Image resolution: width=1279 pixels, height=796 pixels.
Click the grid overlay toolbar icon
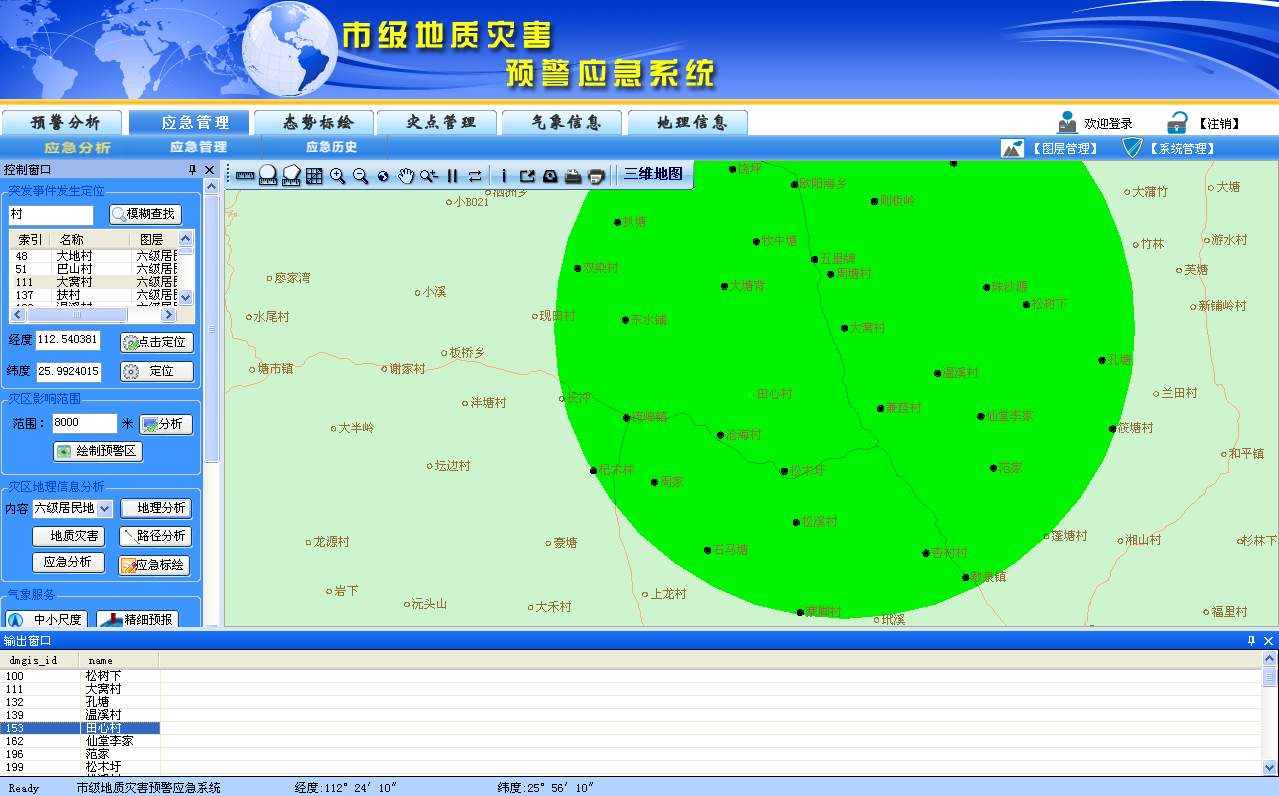(316, 176)
